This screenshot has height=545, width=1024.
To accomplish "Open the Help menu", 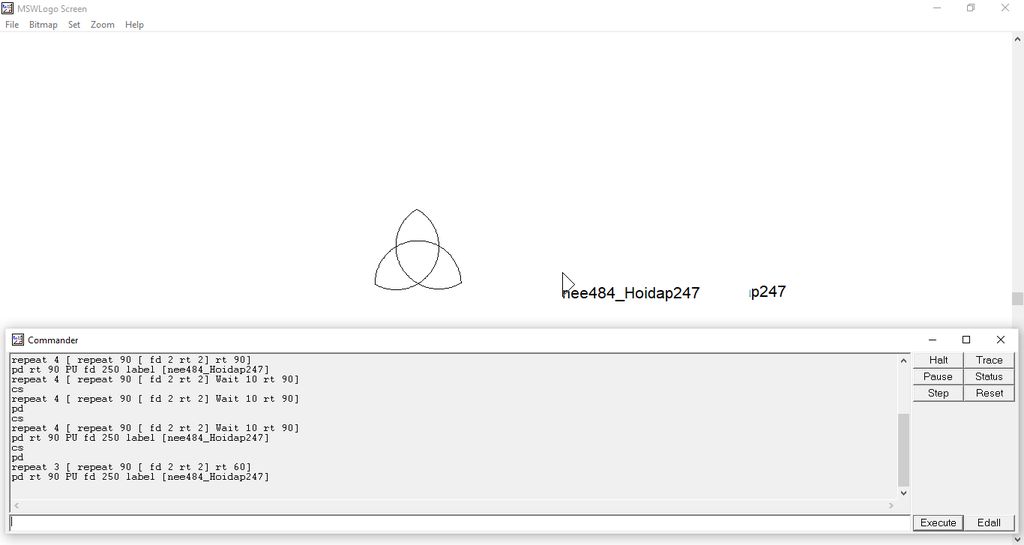I will pyautogui.click(x=135, y=25).
